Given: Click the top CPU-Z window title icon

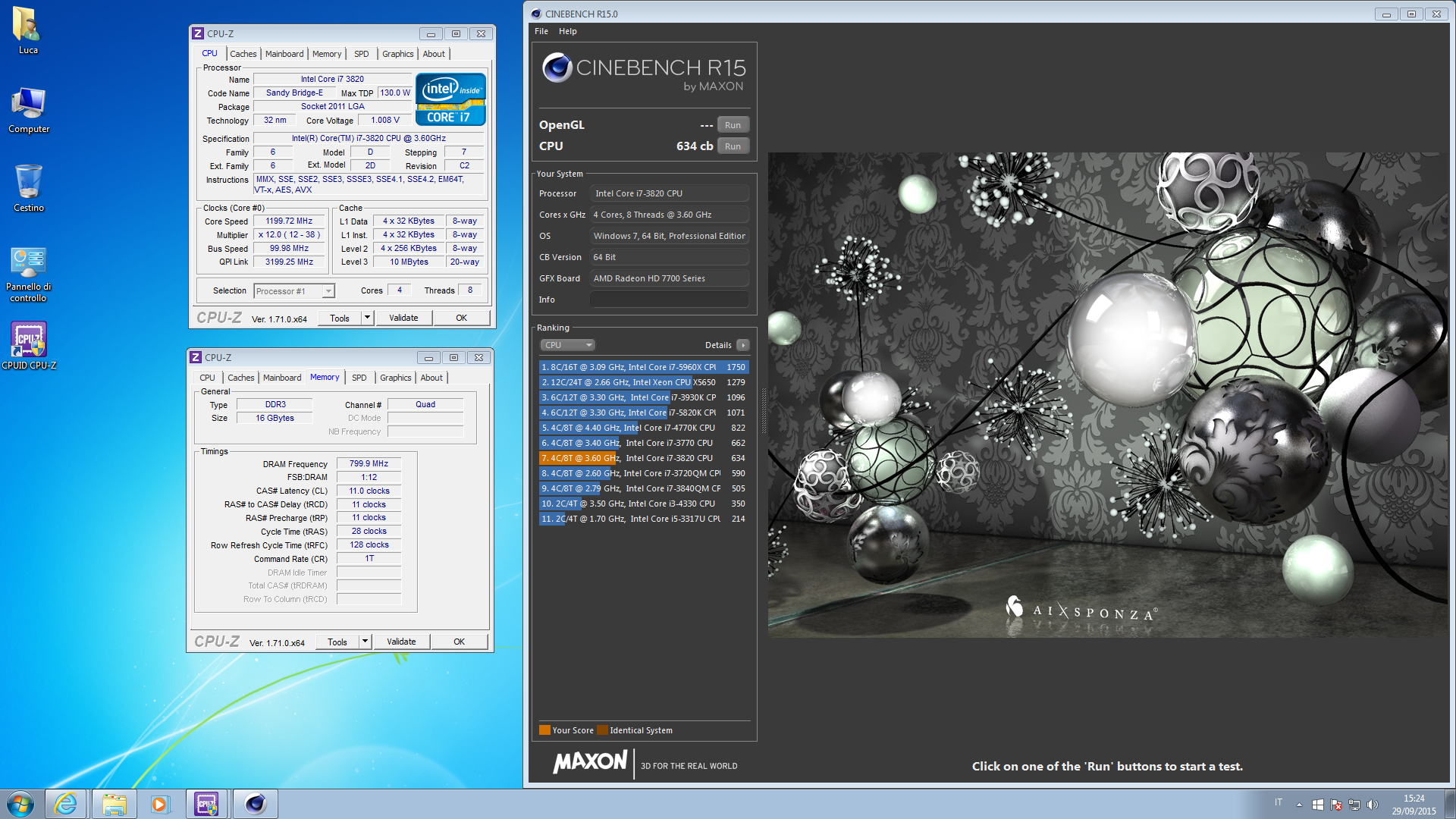Looking at the screenshot, I should 198,33.
